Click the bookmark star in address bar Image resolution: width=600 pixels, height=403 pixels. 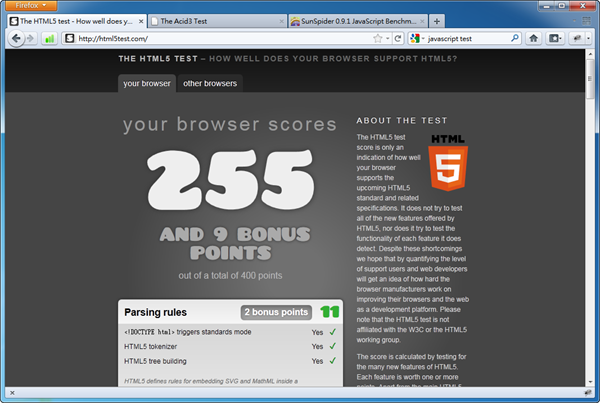(x=376, y=39)
